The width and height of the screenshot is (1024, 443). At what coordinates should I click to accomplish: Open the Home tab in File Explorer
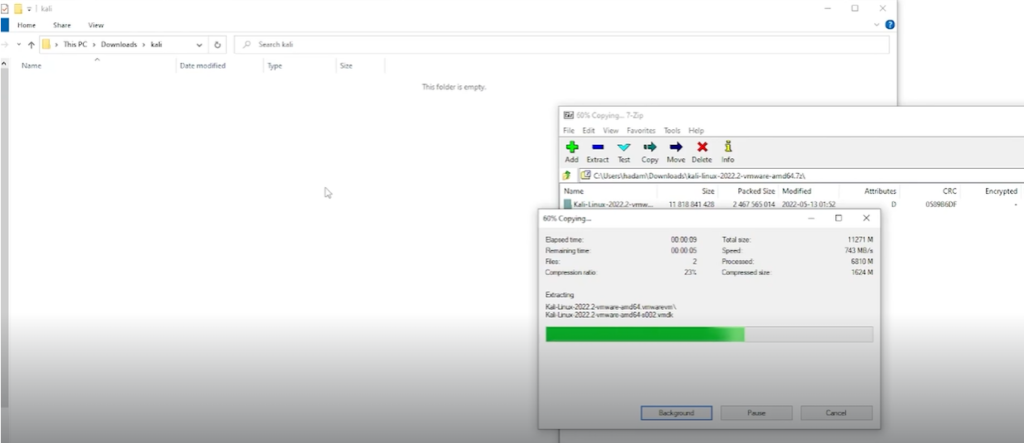[27, 25]
